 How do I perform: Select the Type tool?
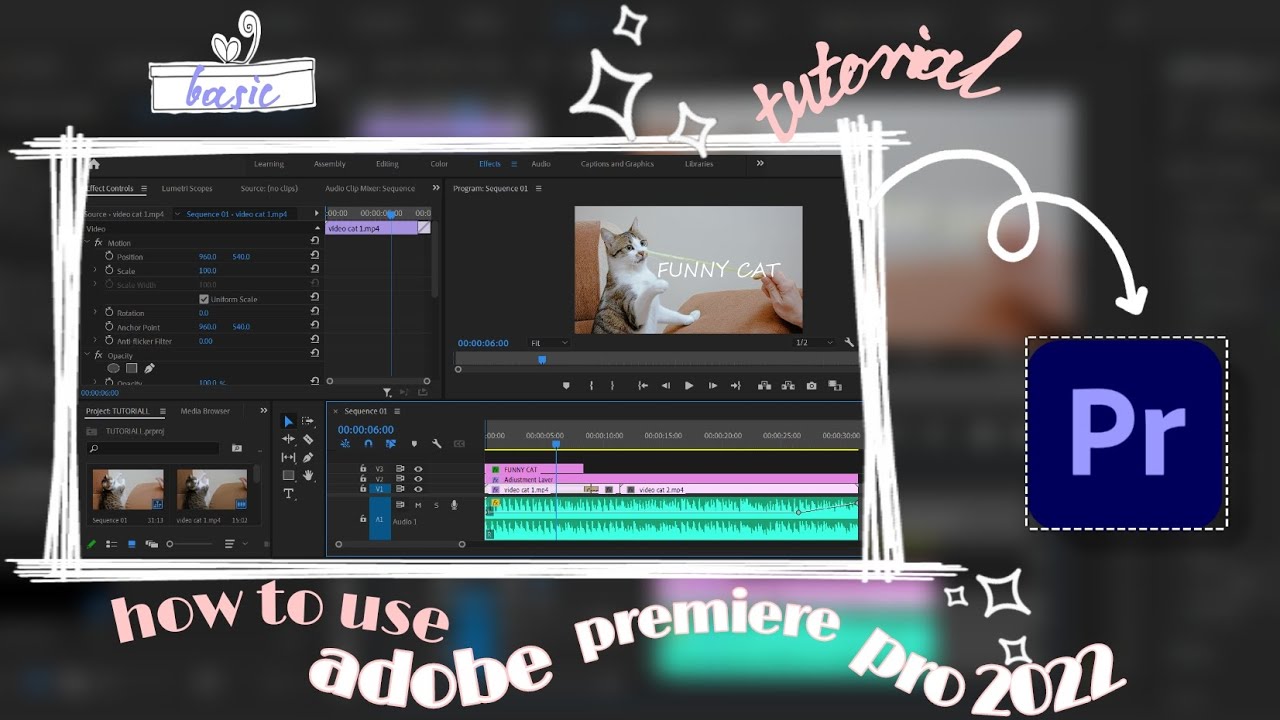[288, 494]
